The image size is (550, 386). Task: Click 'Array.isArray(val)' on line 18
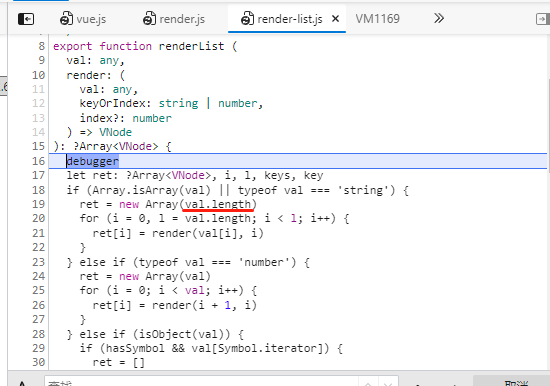tap(152, 190)
